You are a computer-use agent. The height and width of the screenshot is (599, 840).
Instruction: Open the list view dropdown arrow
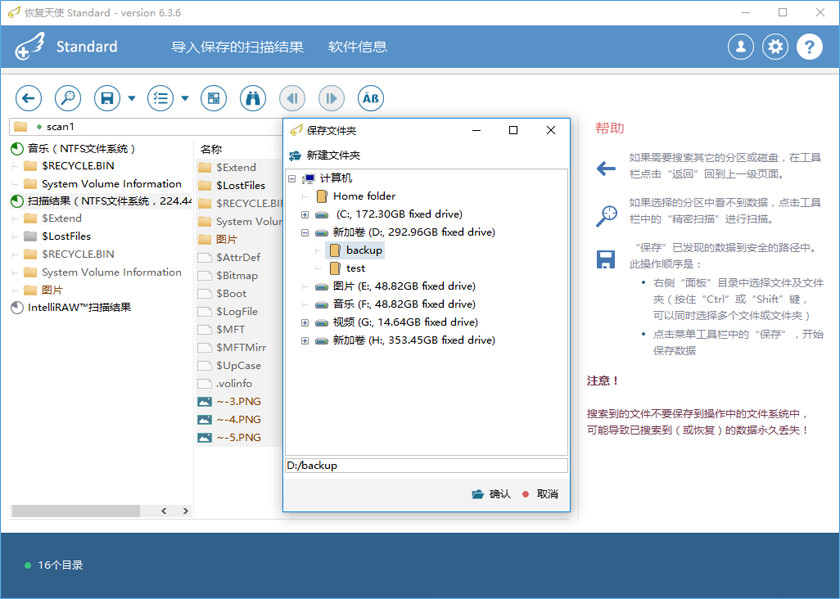tap(185, 99)
